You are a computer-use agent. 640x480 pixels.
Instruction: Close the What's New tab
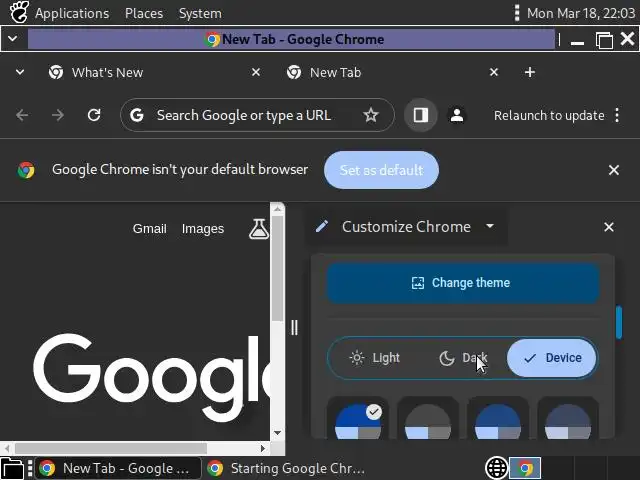[256, 72]
